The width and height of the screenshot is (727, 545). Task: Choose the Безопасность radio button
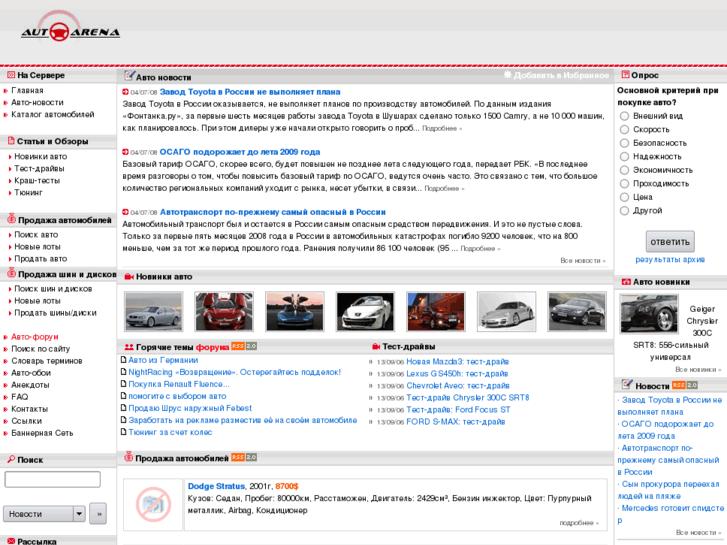tap(625, 143)
